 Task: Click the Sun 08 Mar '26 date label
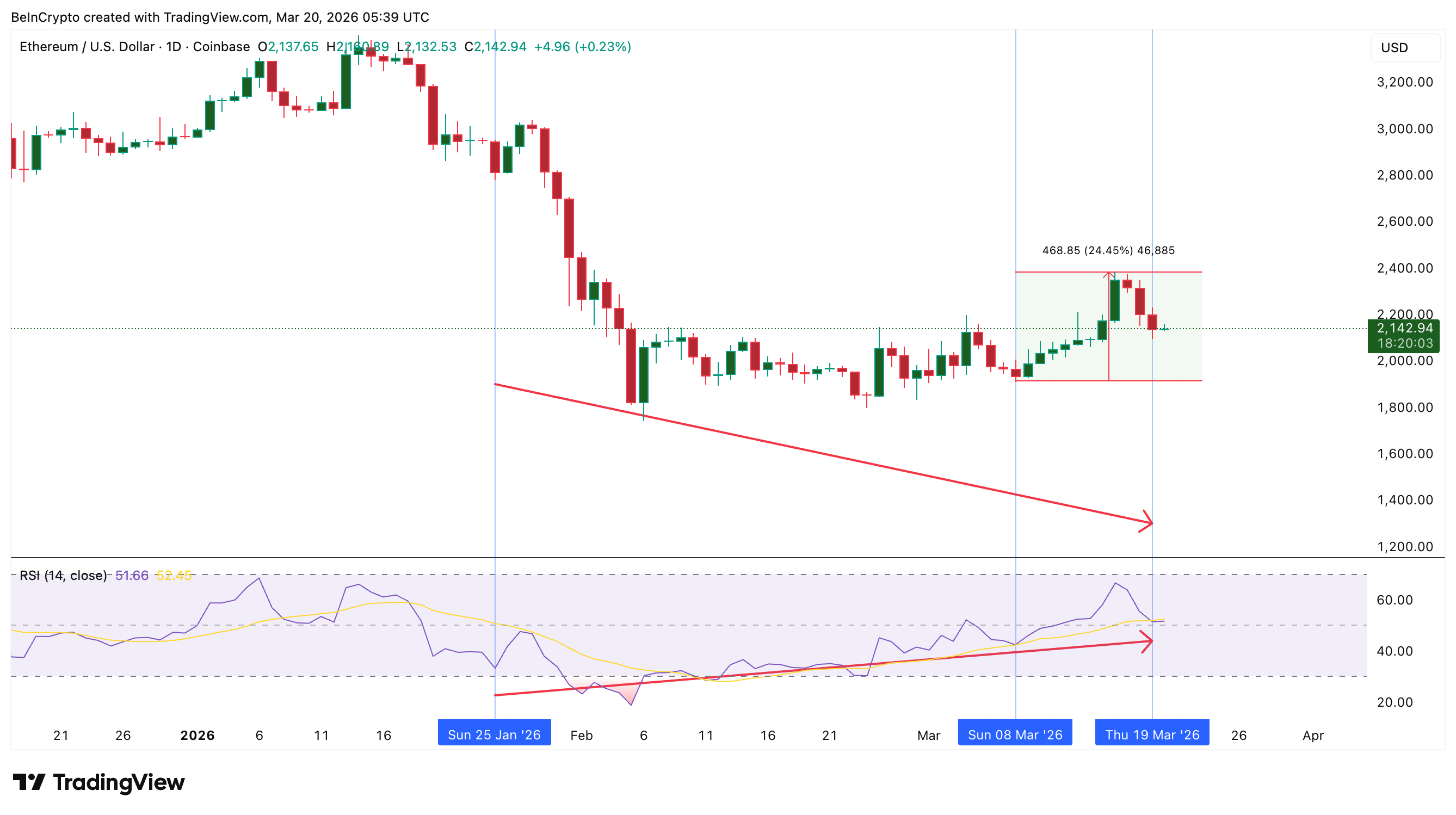[x=1015, y=734]
